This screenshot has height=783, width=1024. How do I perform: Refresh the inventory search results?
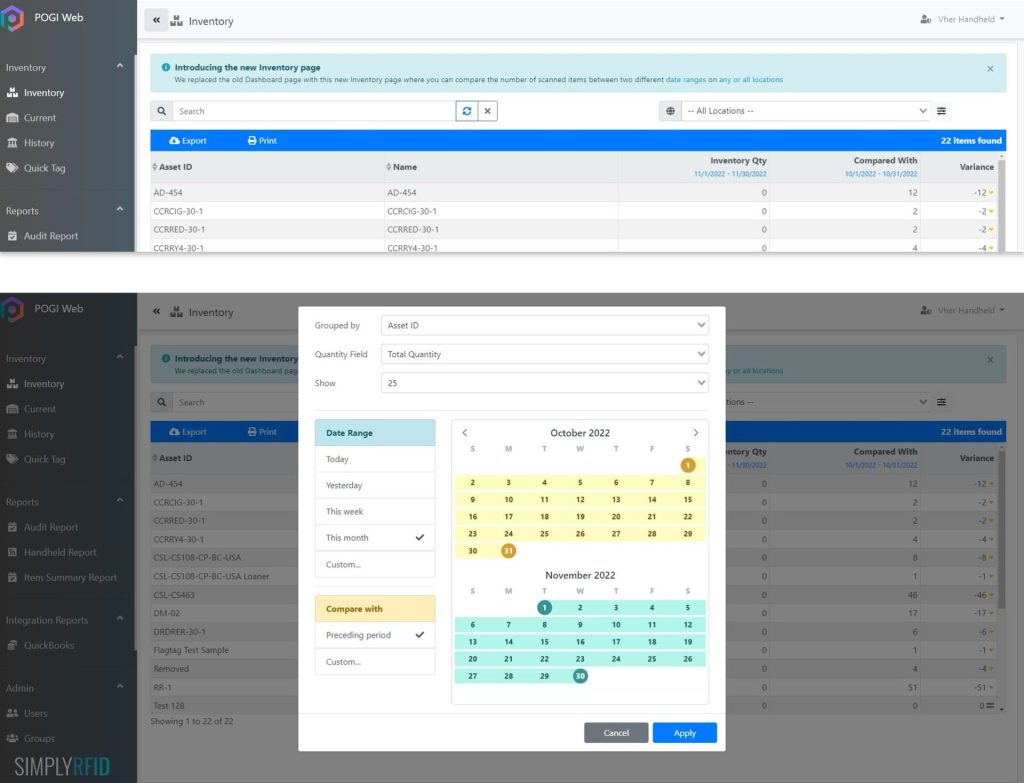(466, 111)
